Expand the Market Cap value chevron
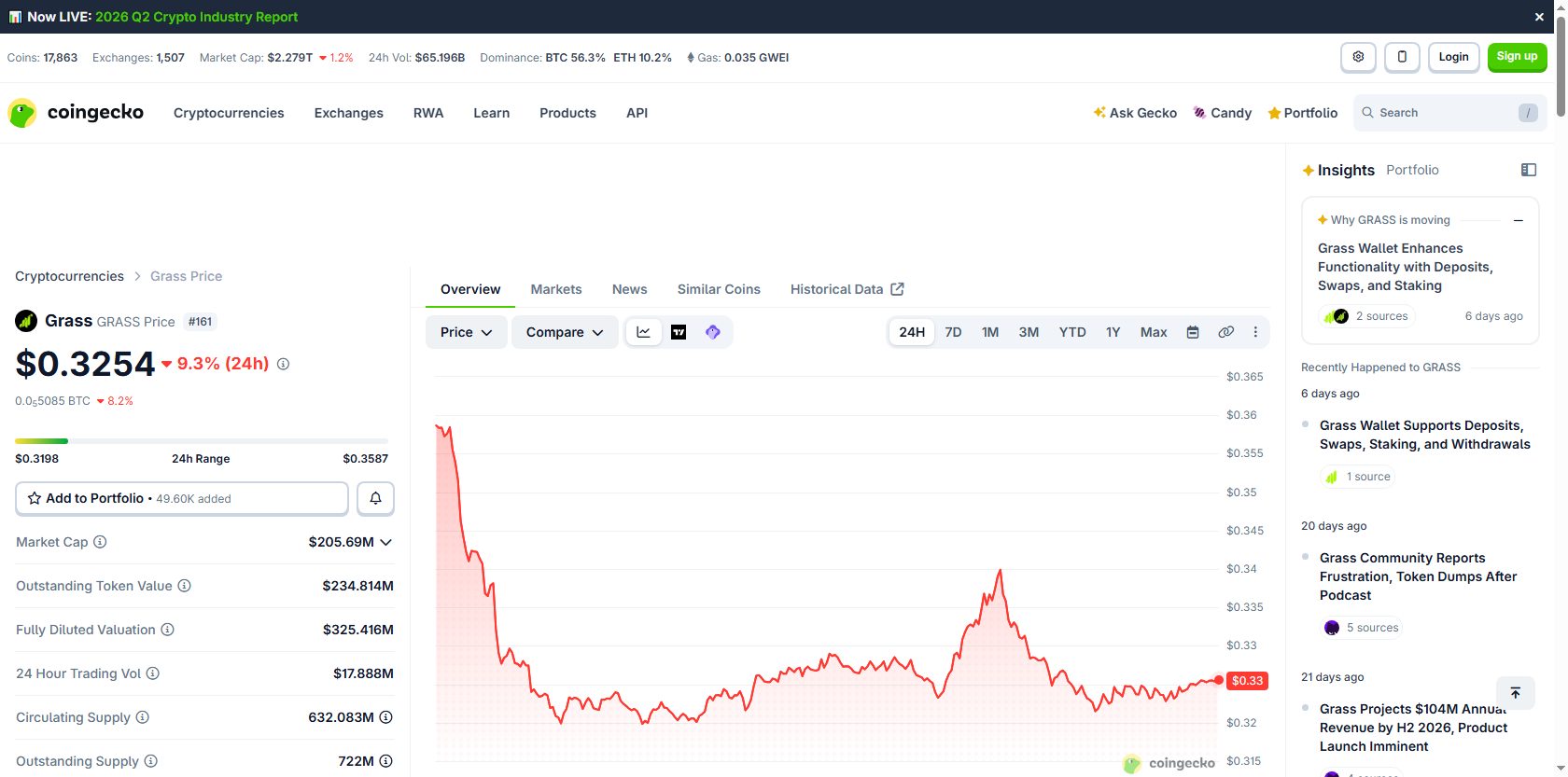Image resolution: width=1568 pixels, height=777 pixels. (x=385, y=542)
